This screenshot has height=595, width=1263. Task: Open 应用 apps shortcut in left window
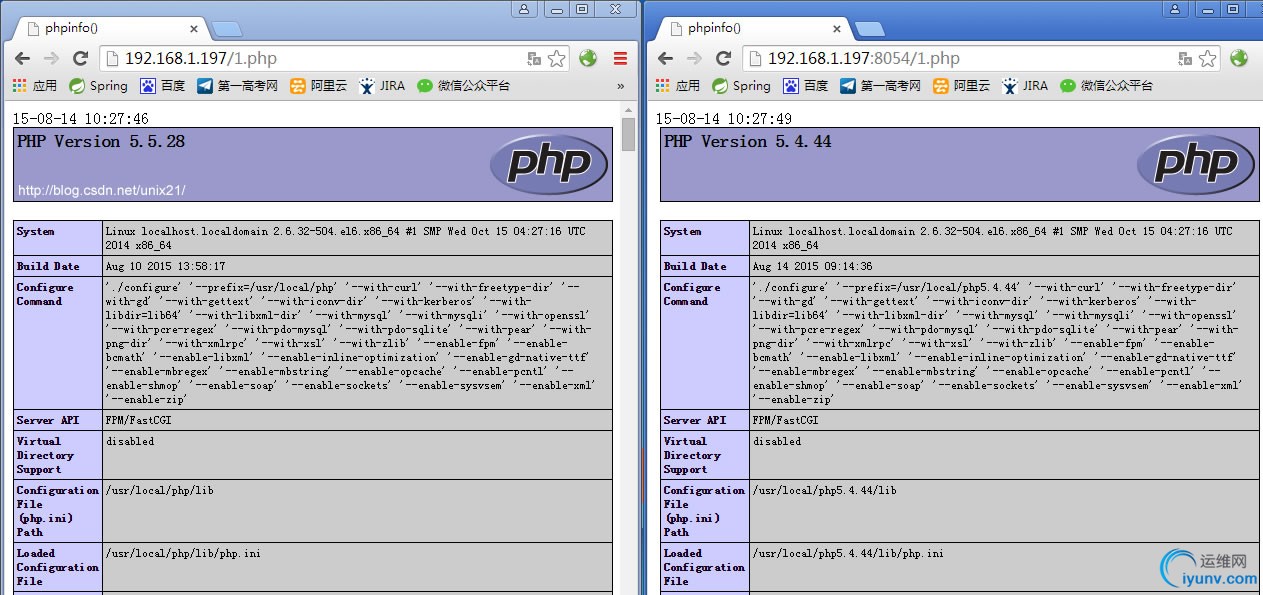[35, 86]
